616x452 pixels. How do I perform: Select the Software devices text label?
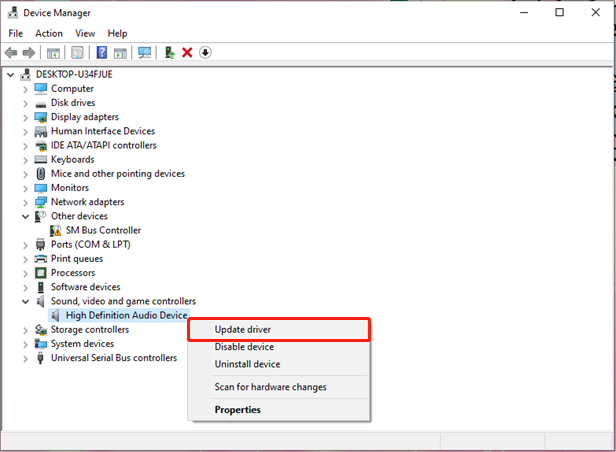[x=86, y=287]
